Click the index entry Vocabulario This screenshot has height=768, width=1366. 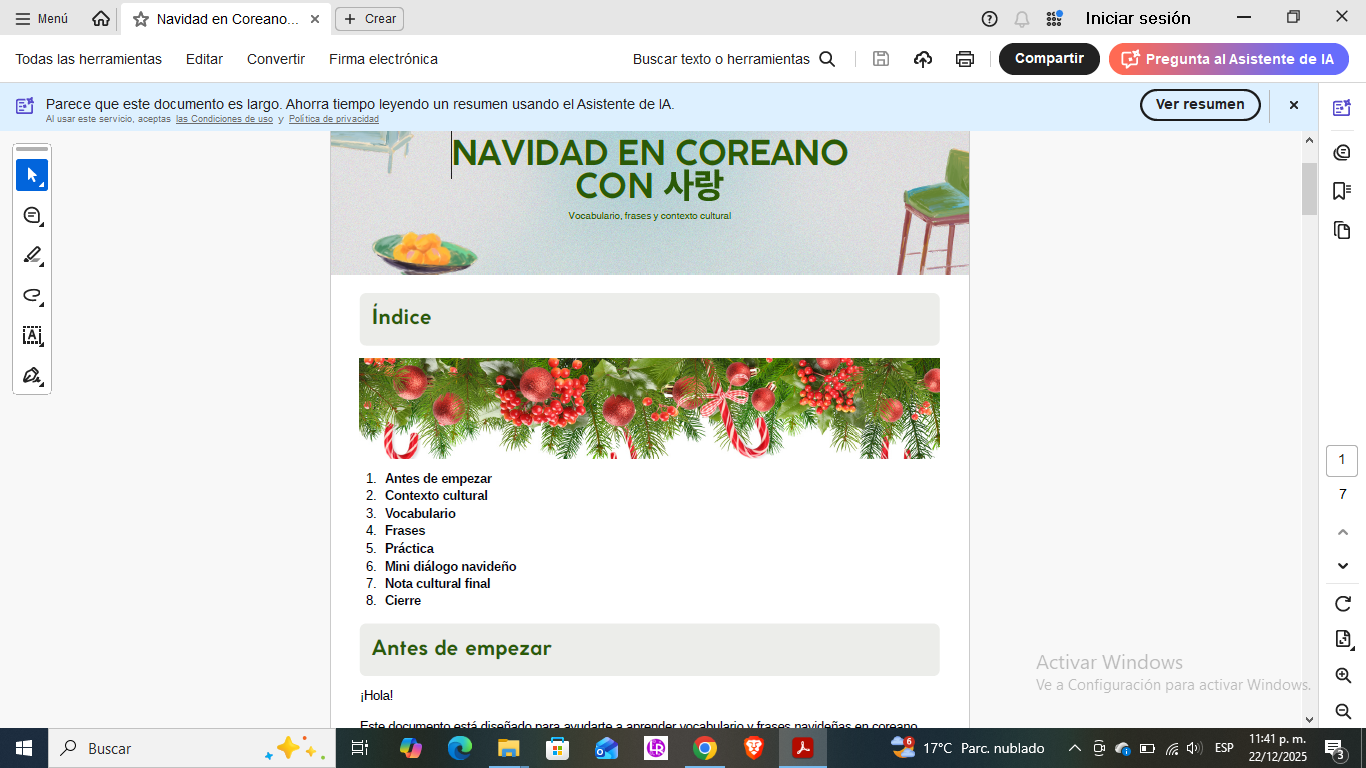click(420, 513)
